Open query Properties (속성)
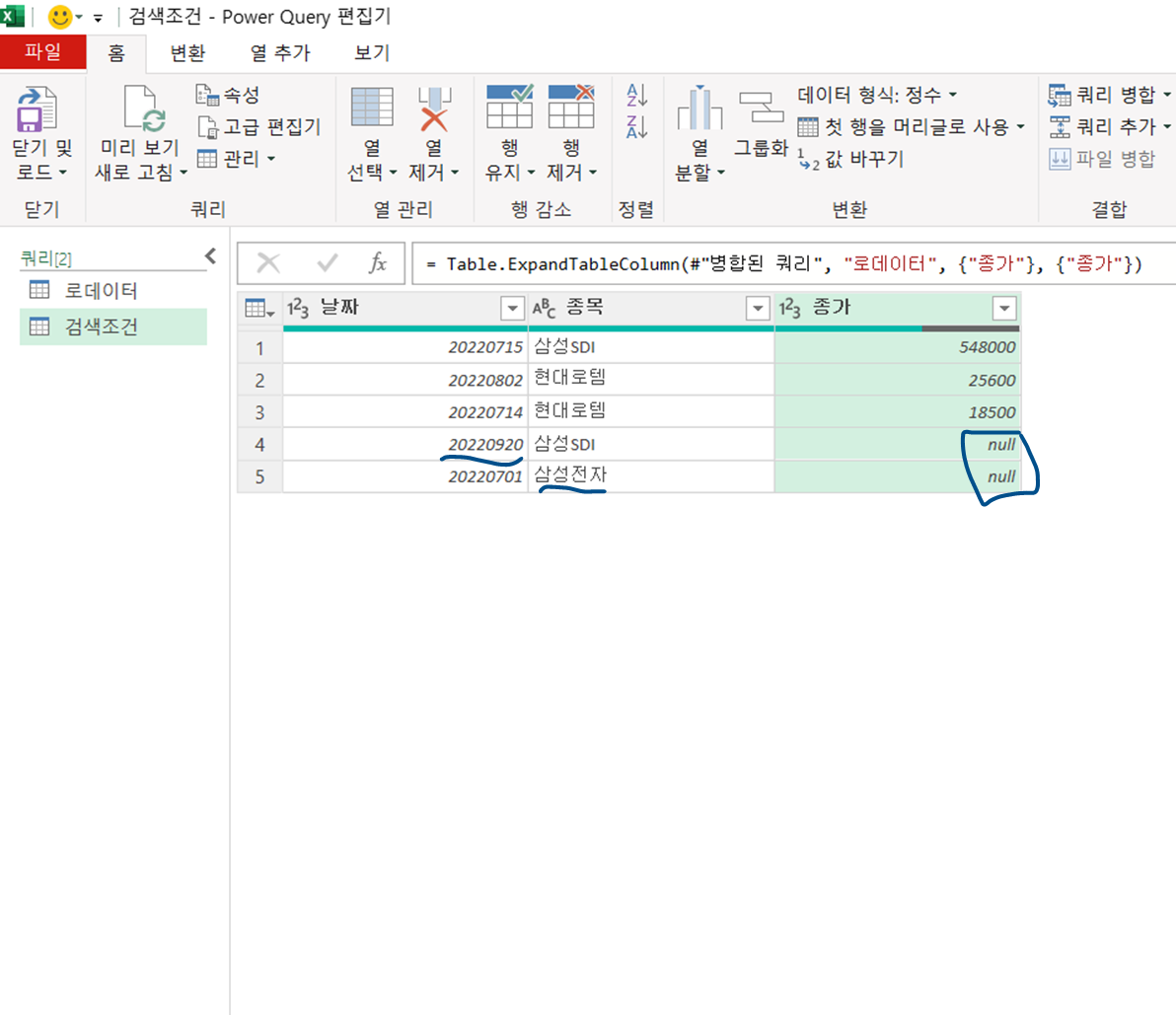 coord(228,95)
